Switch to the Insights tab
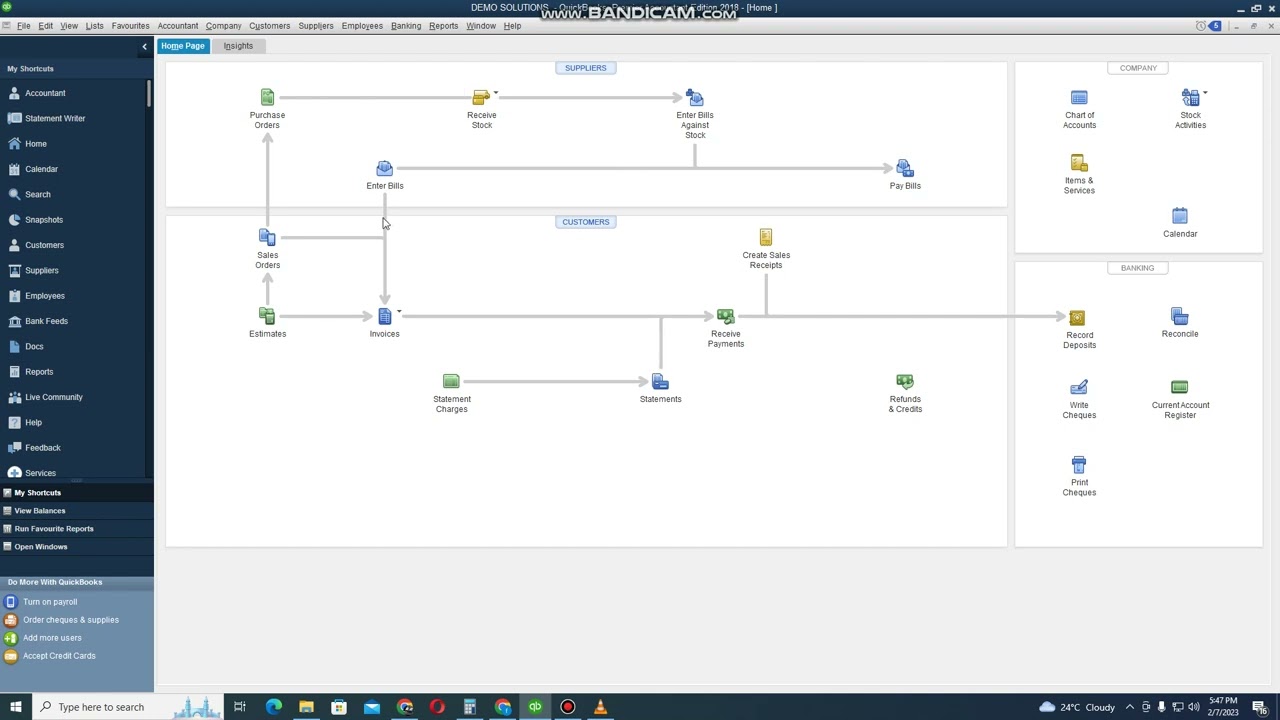The height and width of the screenshot is (720, 1280). coord(238,46)
